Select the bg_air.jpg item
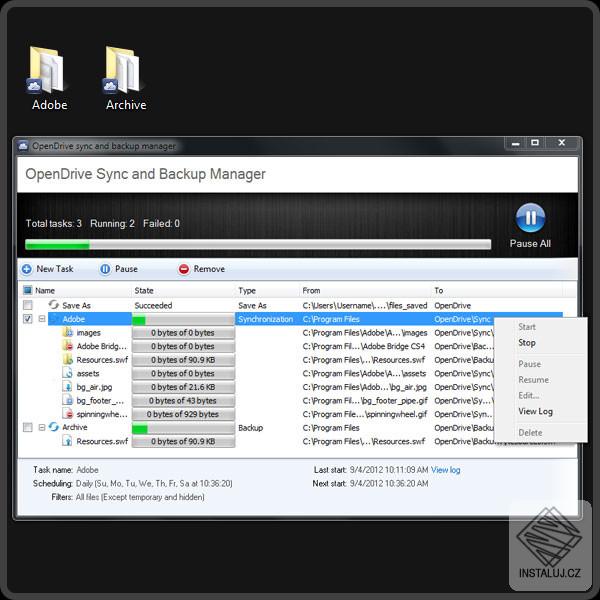The image size is (600, 600). [94, 387]
